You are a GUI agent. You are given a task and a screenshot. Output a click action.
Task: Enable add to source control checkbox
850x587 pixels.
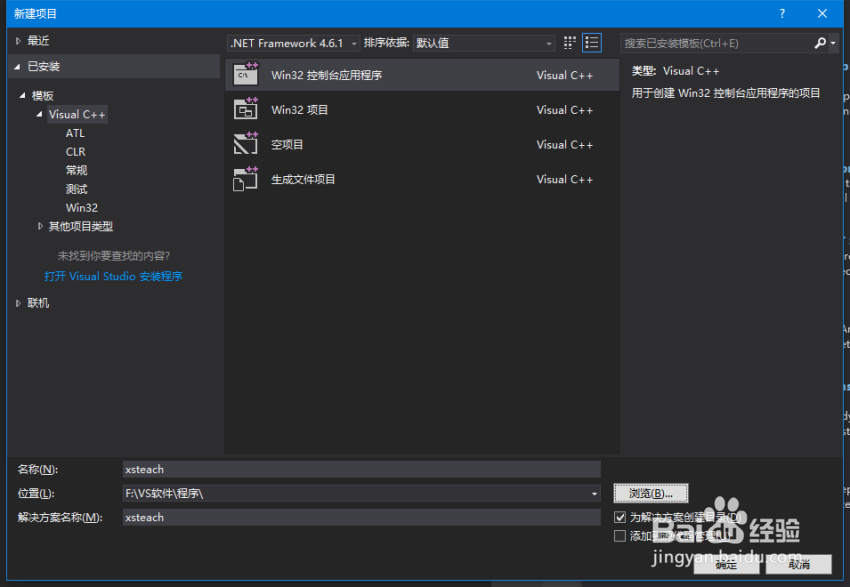click(620, 536)
